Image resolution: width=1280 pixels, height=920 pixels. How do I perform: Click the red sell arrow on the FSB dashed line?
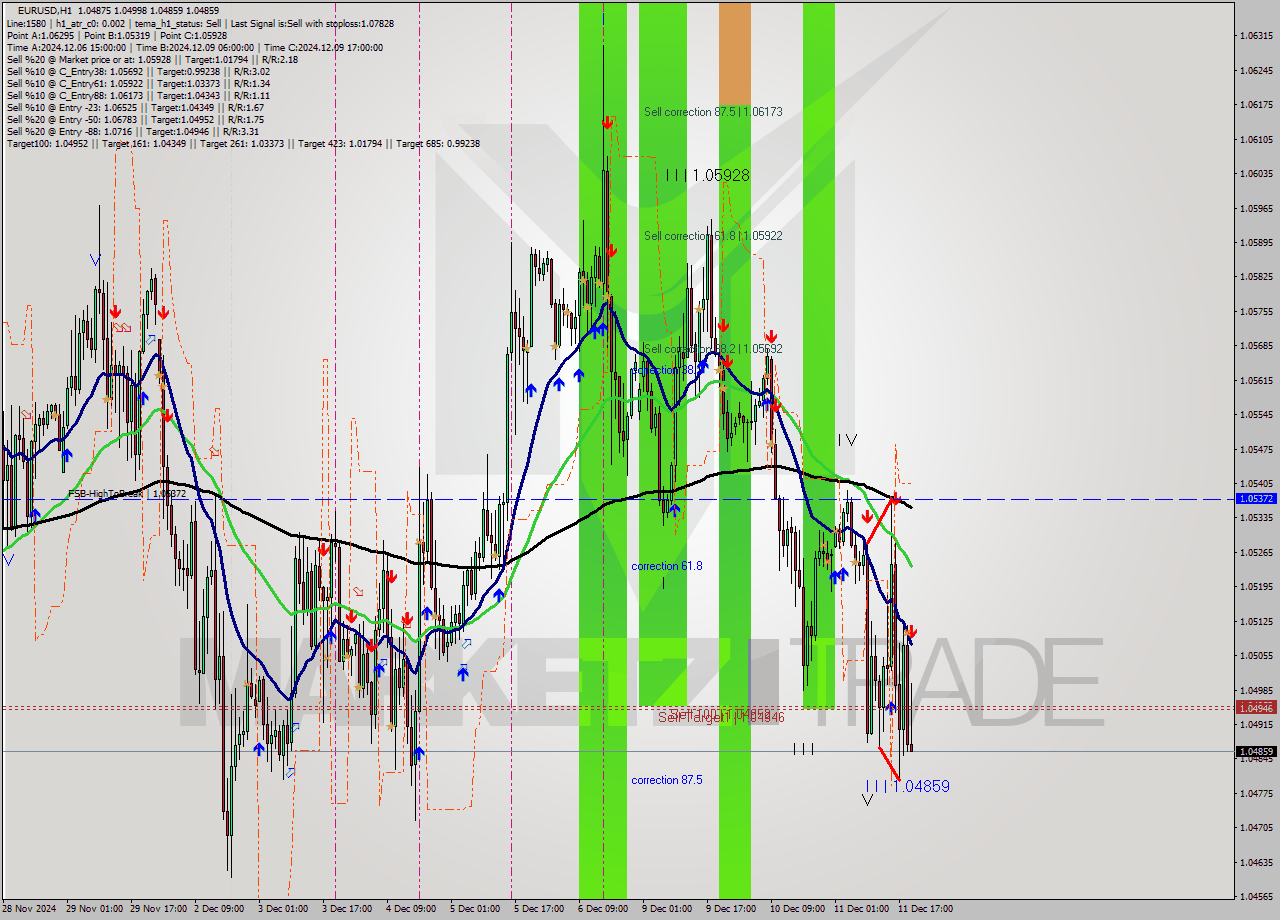pyautogui.click(x=896, y=497)
